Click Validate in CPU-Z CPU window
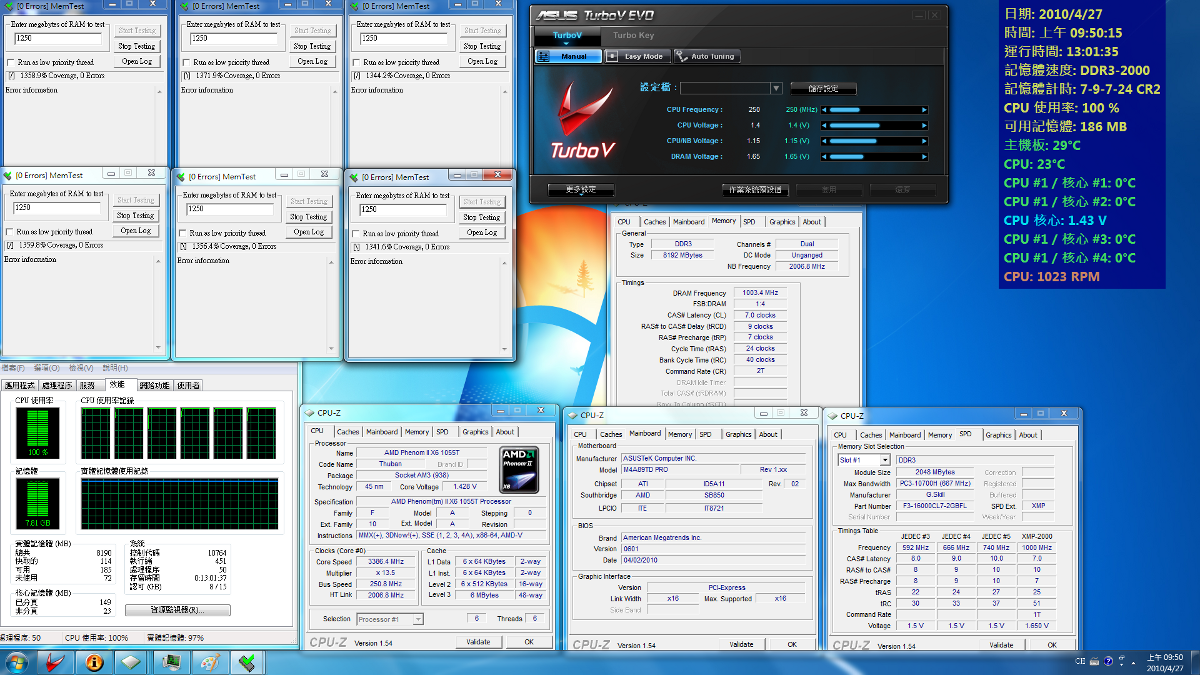 coord(478,642)
